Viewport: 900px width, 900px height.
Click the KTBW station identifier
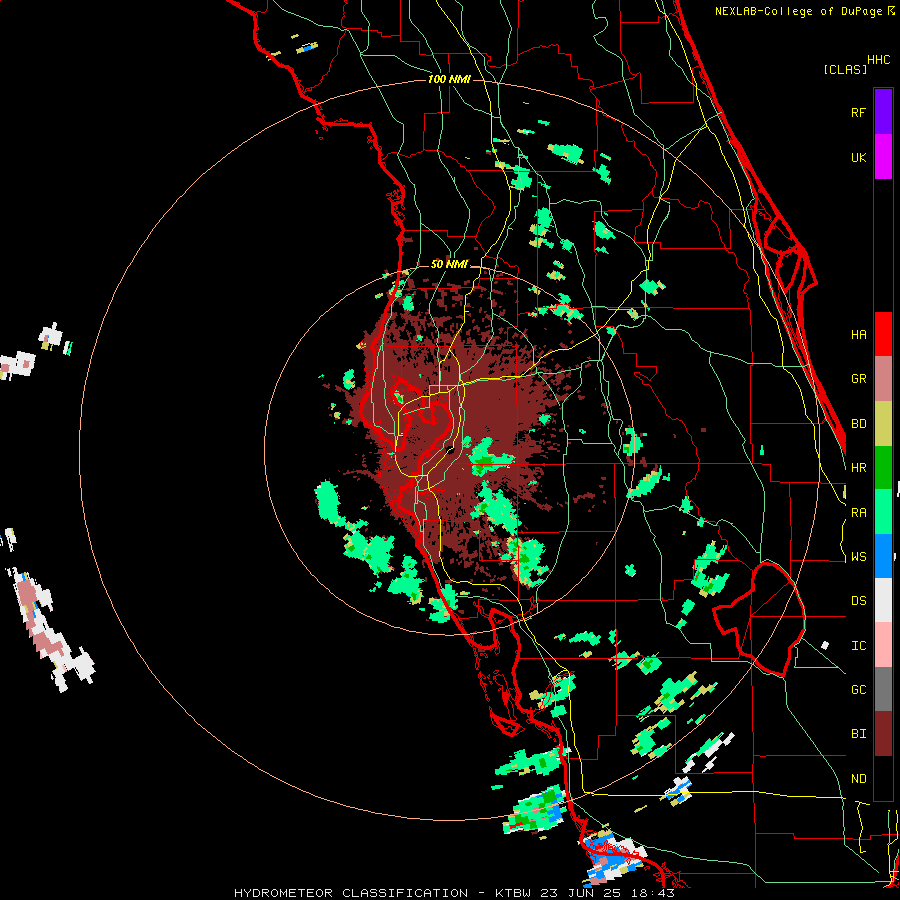(x=513, y=893)
